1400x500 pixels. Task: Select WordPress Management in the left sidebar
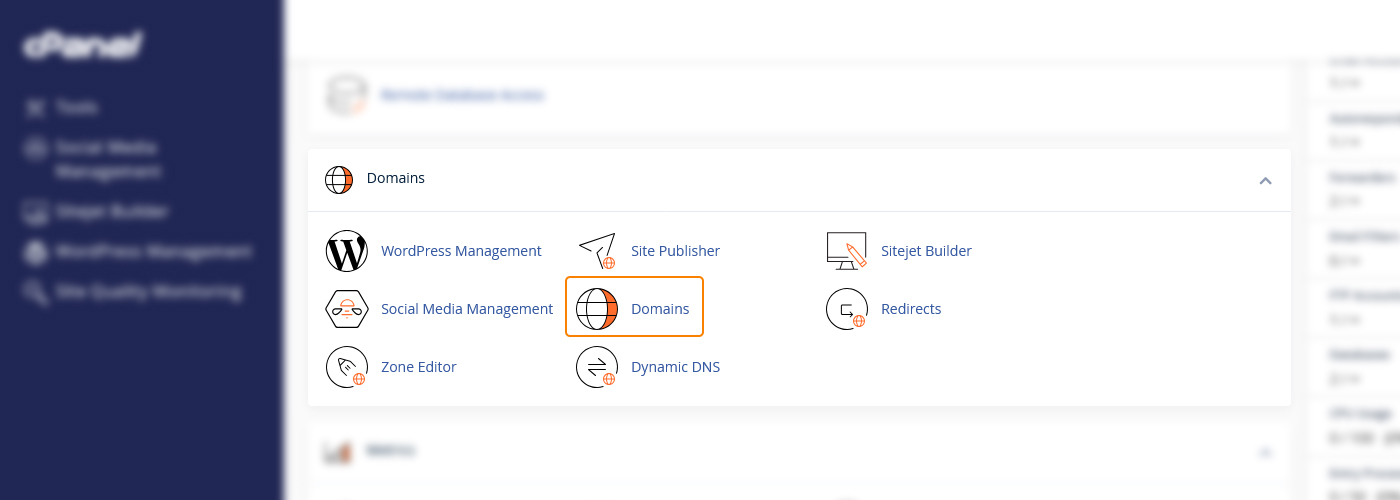coord(152,252)
